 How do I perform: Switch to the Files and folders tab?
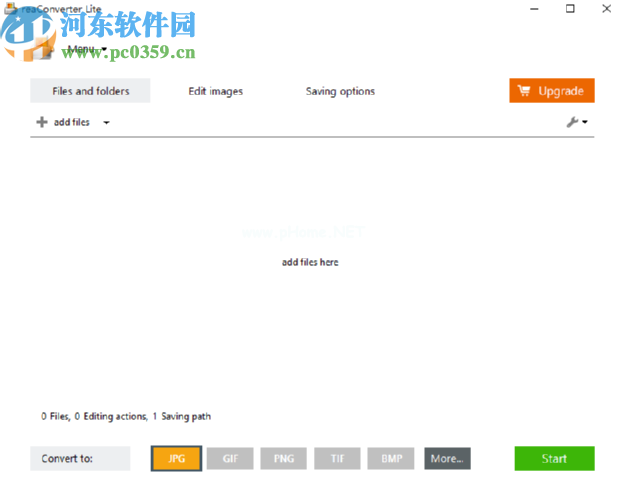pos(90,91)
